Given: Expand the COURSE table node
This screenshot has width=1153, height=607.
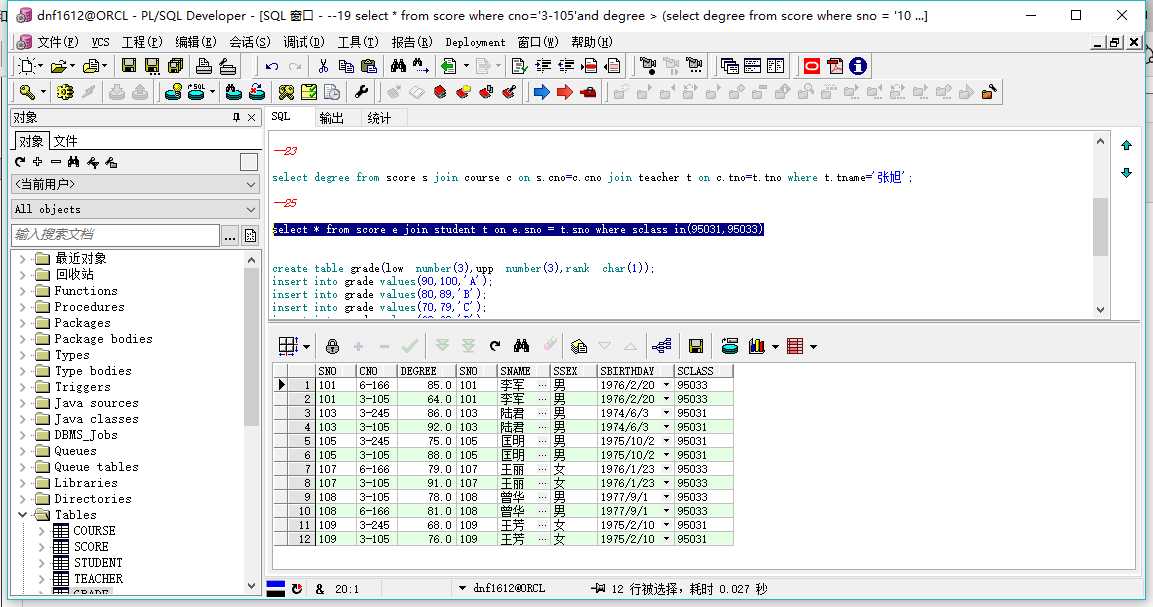Looking at the screenshot, I should [41, 530].
